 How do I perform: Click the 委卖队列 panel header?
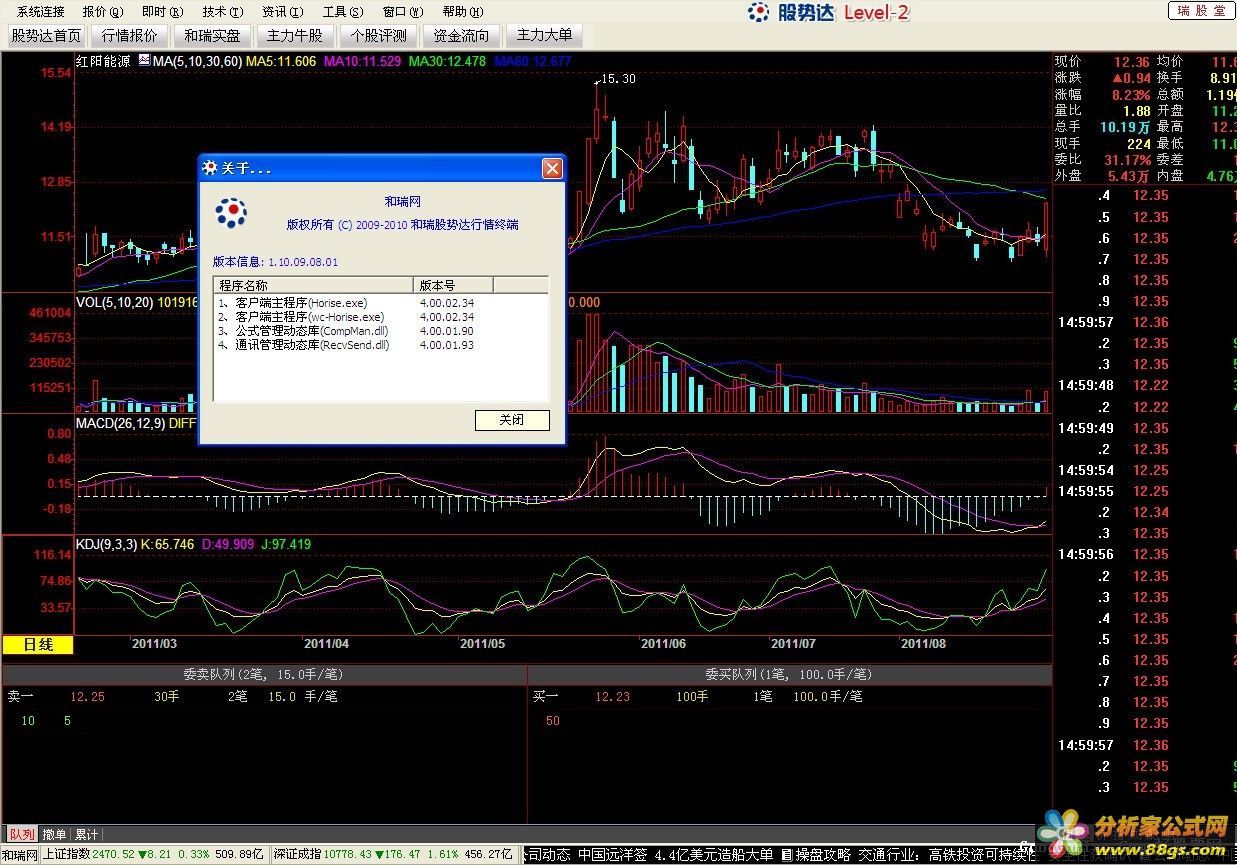click(264, 674)
